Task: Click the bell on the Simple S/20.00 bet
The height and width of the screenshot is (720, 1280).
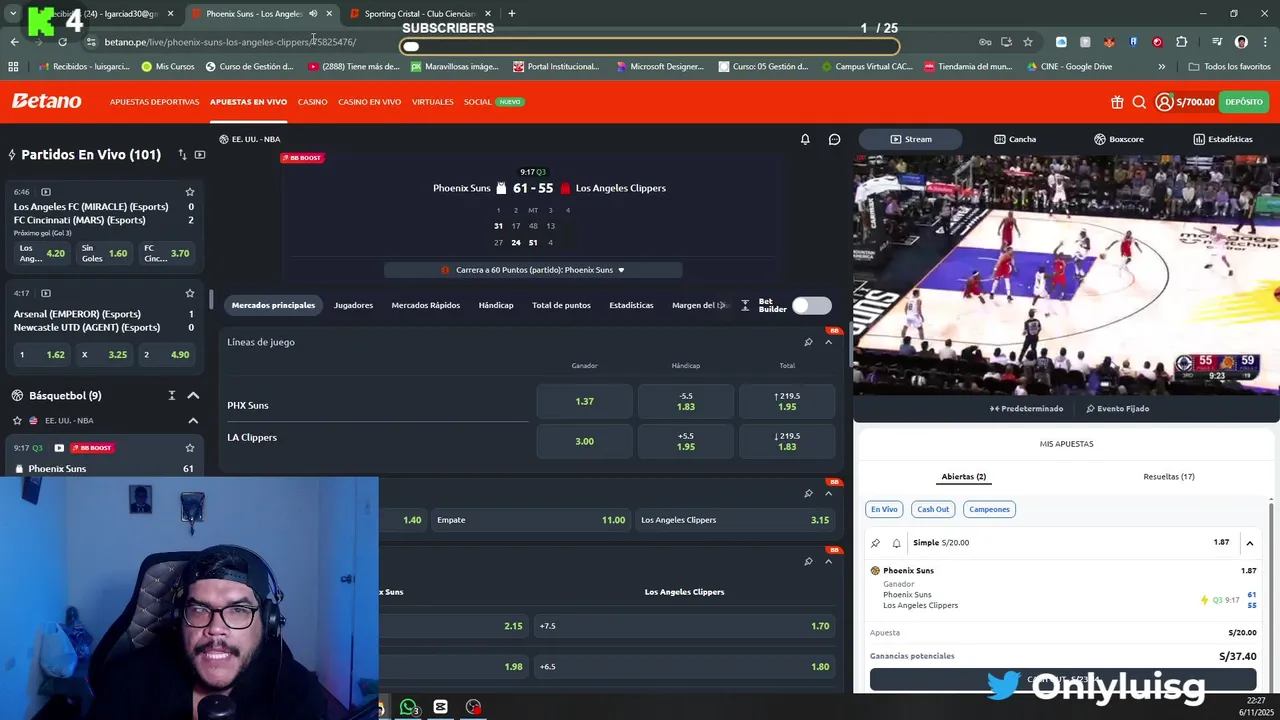Action: [897, 543]
